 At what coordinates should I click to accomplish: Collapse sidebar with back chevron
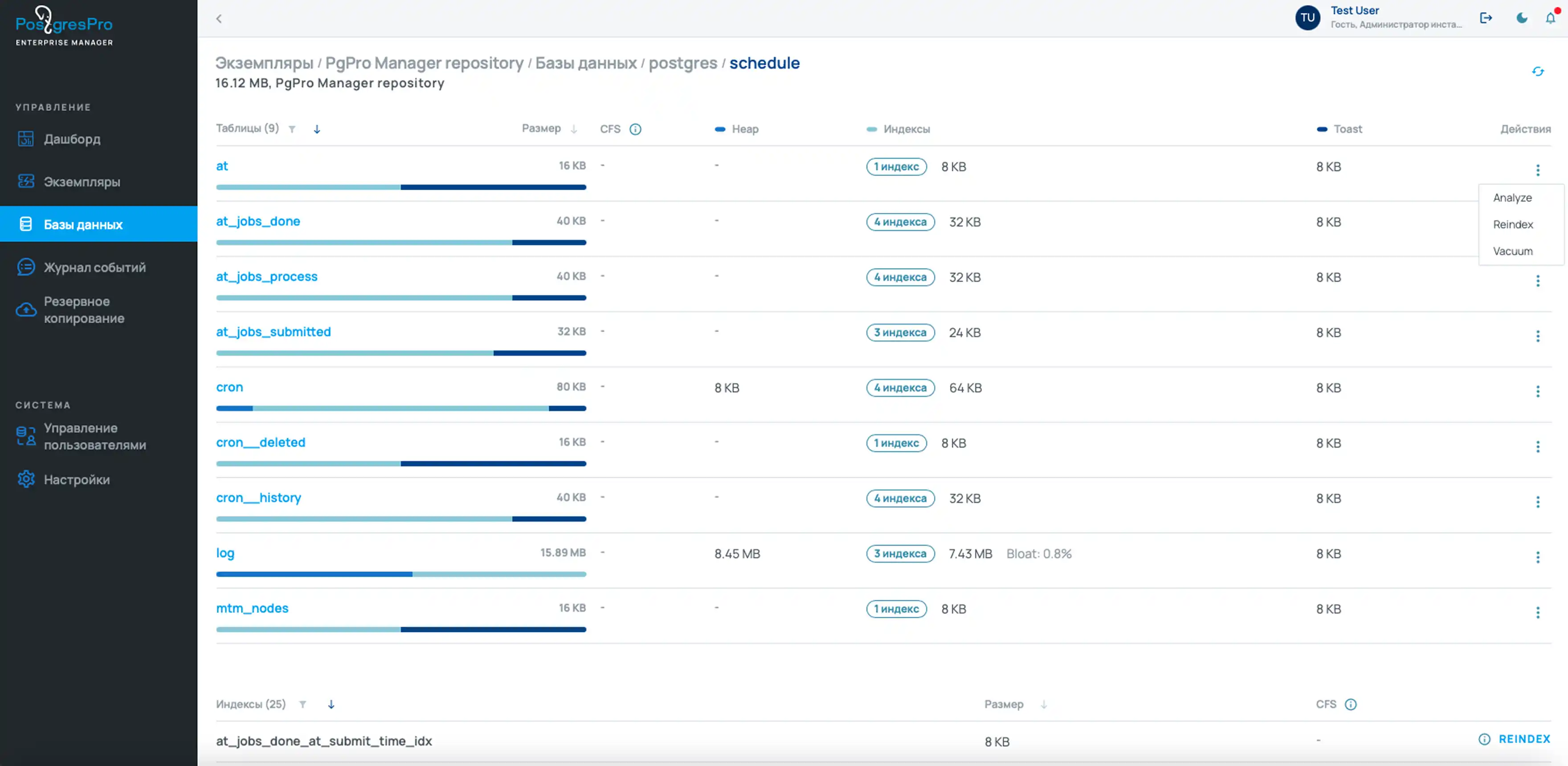pos(219,19)
